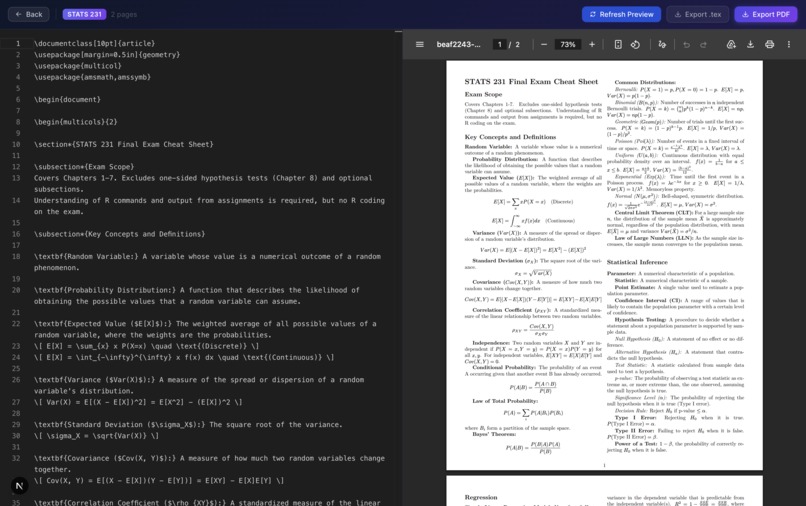Open the PDF viewer sidebar menu
Image resolution: width=806 pixels, height=506 pixels.
[x=419, y=45]
